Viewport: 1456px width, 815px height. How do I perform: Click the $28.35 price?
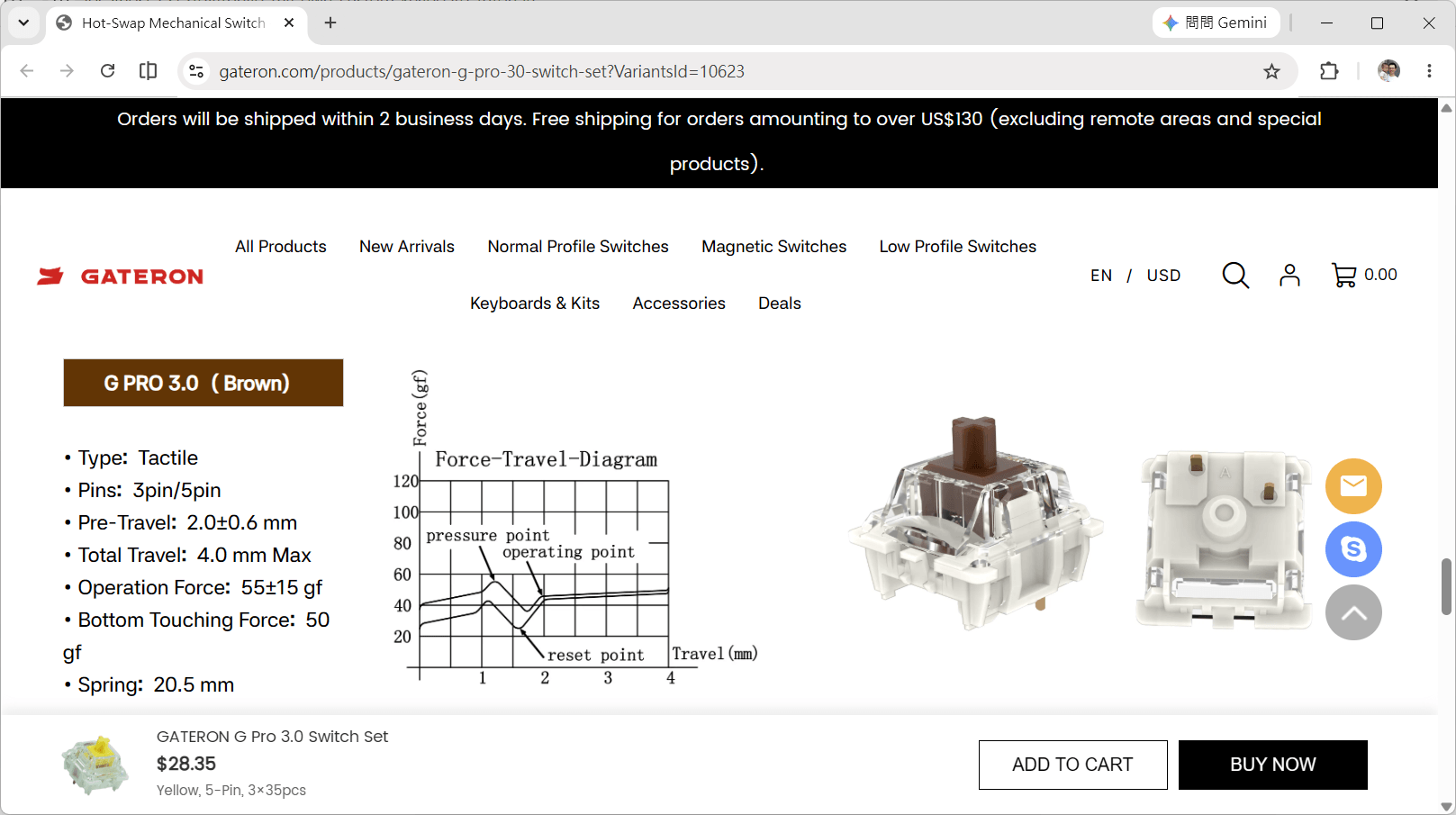click(186, 764)
